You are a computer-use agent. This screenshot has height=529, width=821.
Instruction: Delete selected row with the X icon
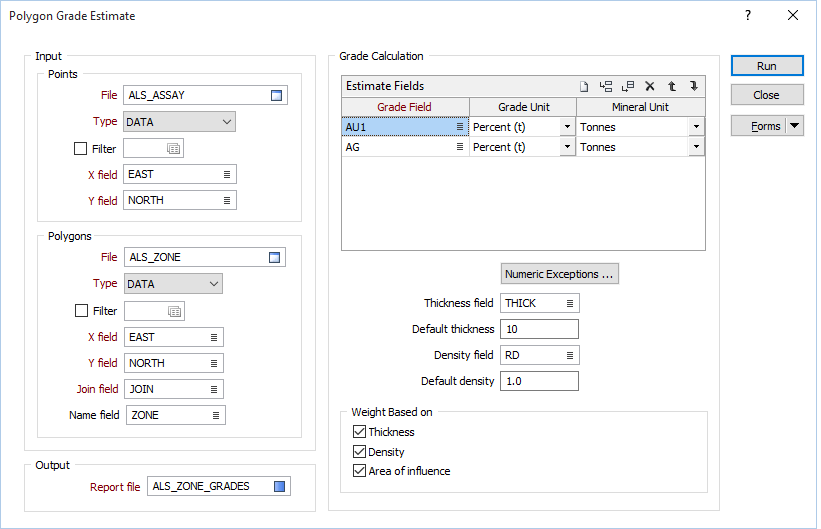point(650,86)
